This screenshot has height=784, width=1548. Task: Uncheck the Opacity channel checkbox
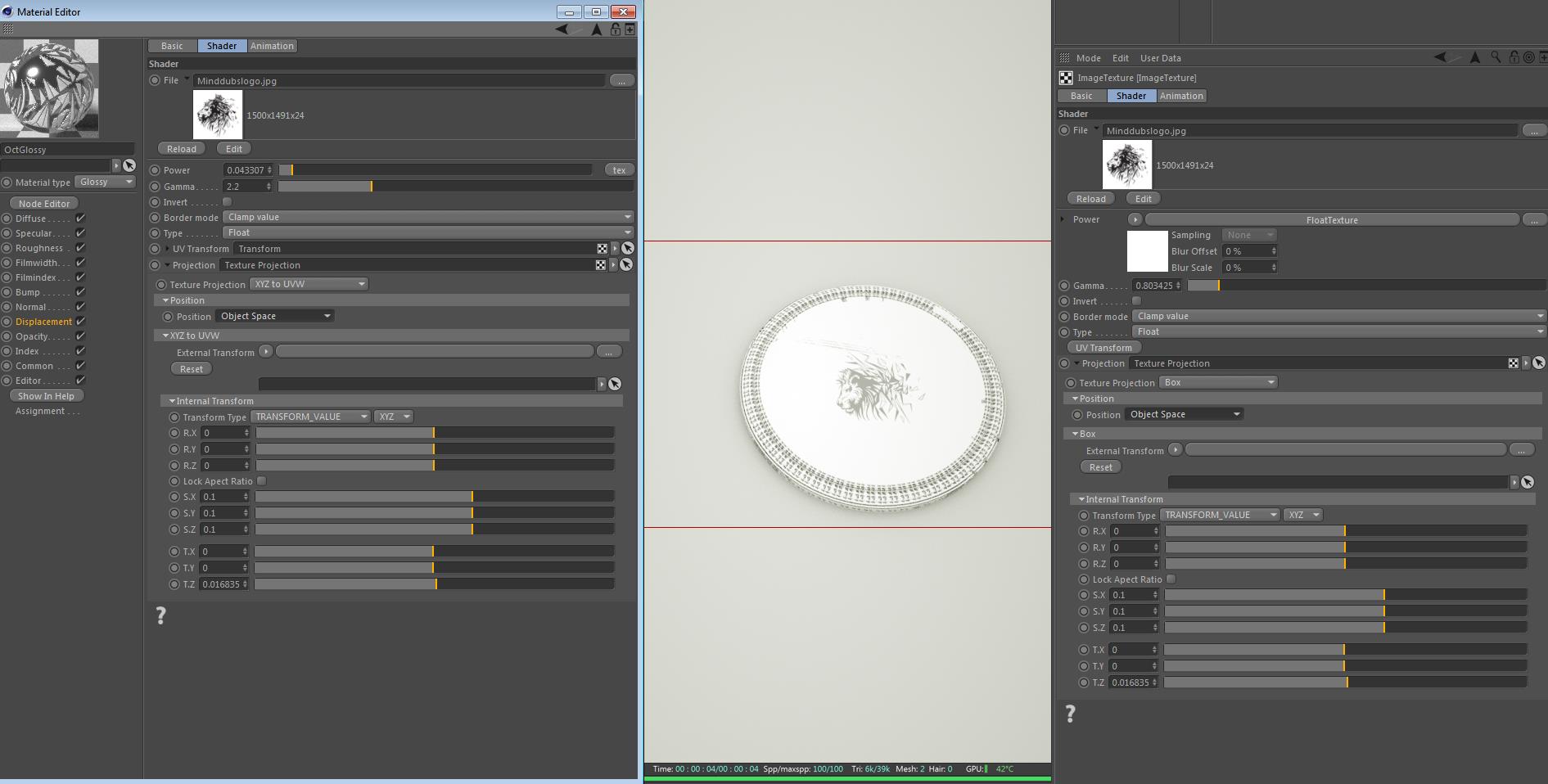coord(80,336)
